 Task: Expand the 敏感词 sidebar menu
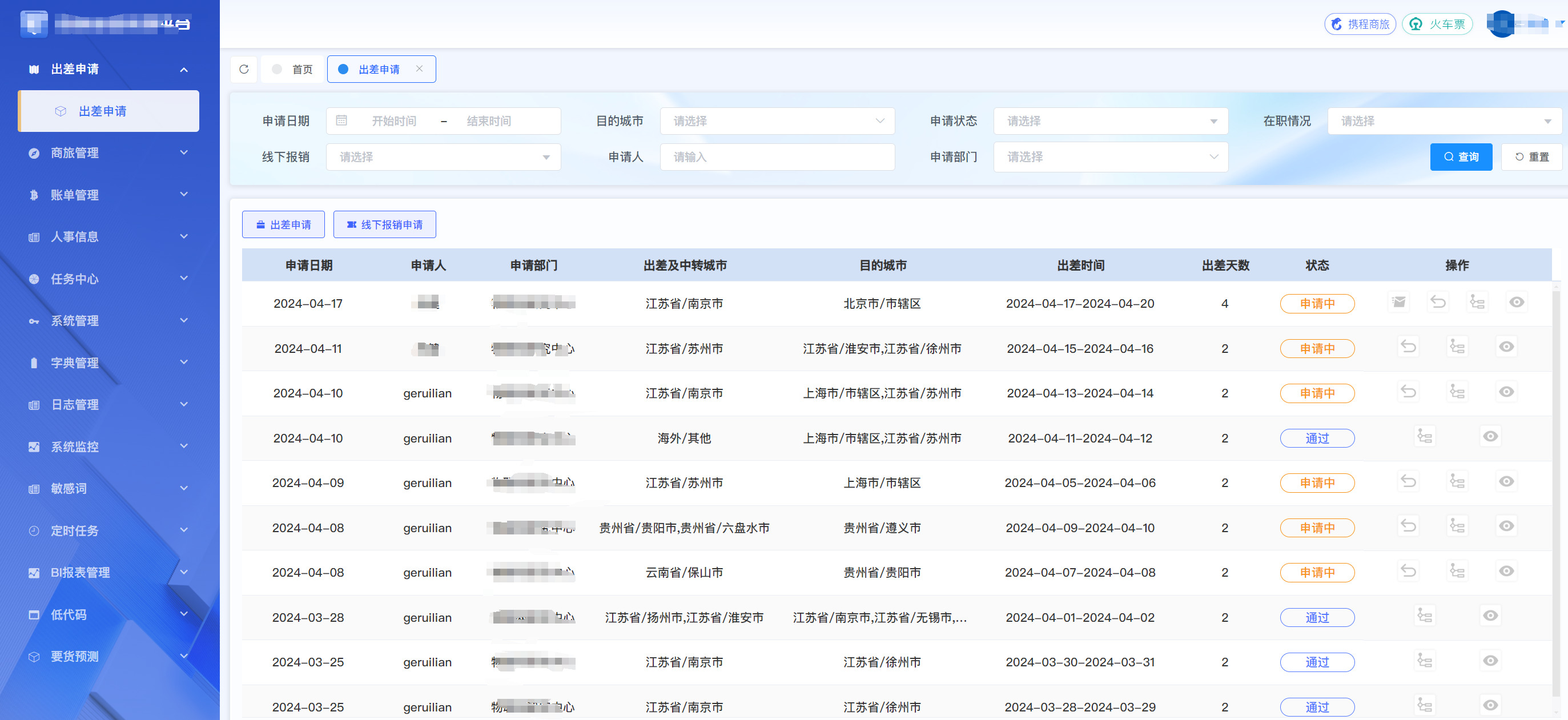(x=110, y=488)
